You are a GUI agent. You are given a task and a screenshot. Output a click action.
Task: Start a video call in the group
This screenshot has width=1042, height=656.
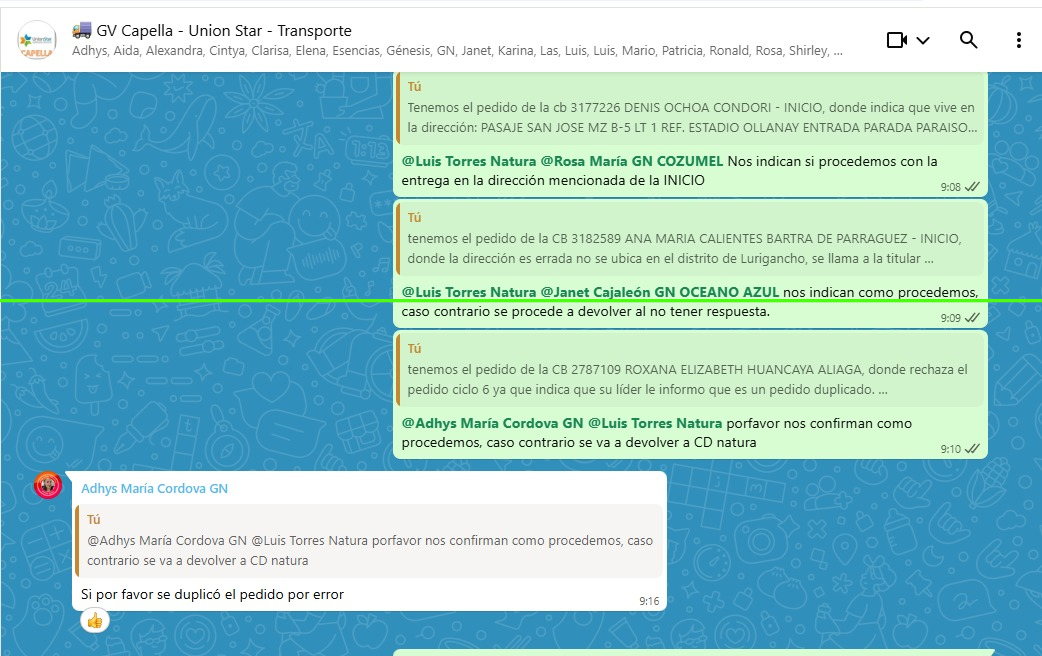[897, 40]
